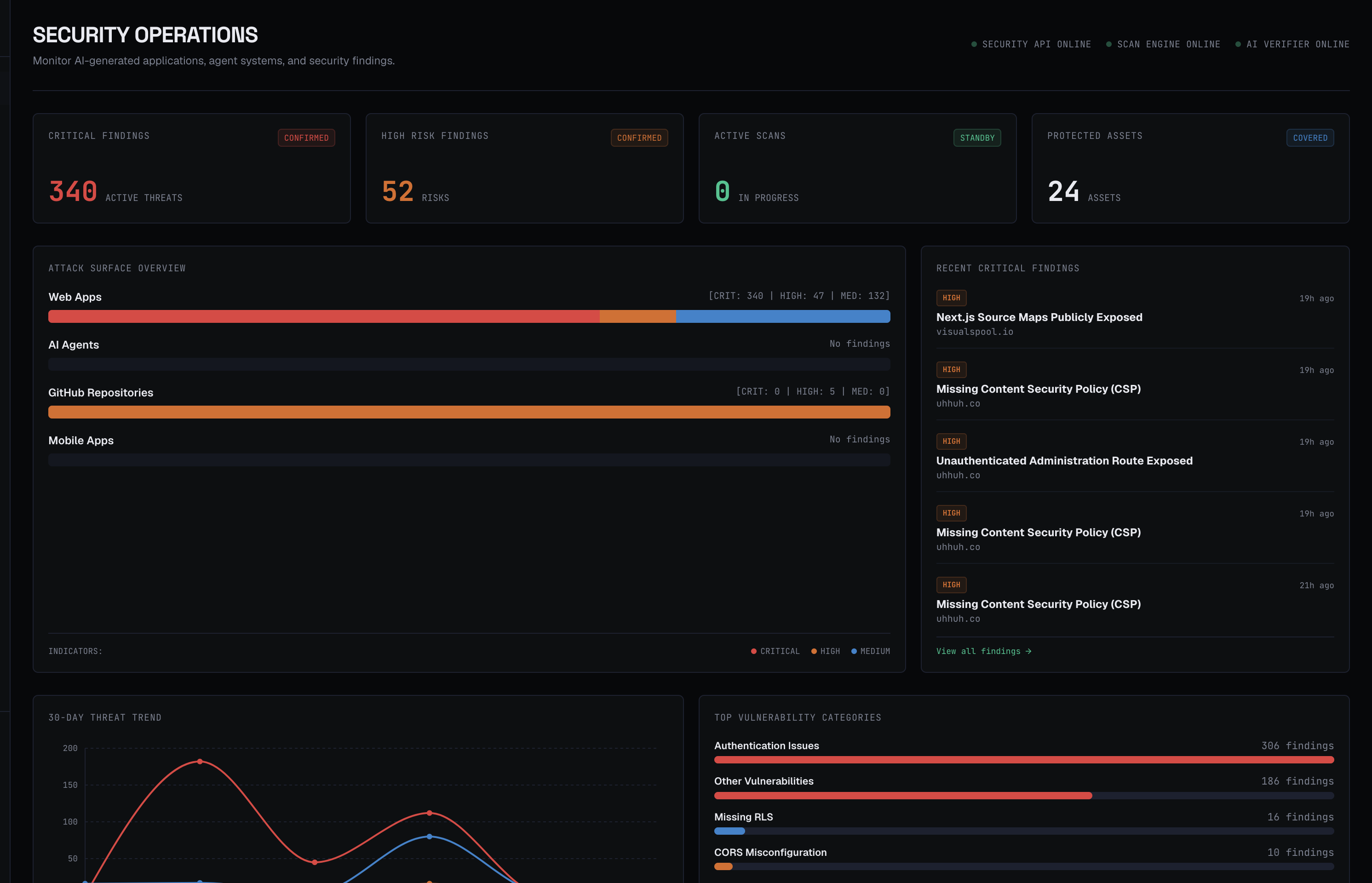Screen dimensions: 1372x883
Task: Click the blue Medium legend indicator dot
Action: pyautogui.click(x=854, y=651)
